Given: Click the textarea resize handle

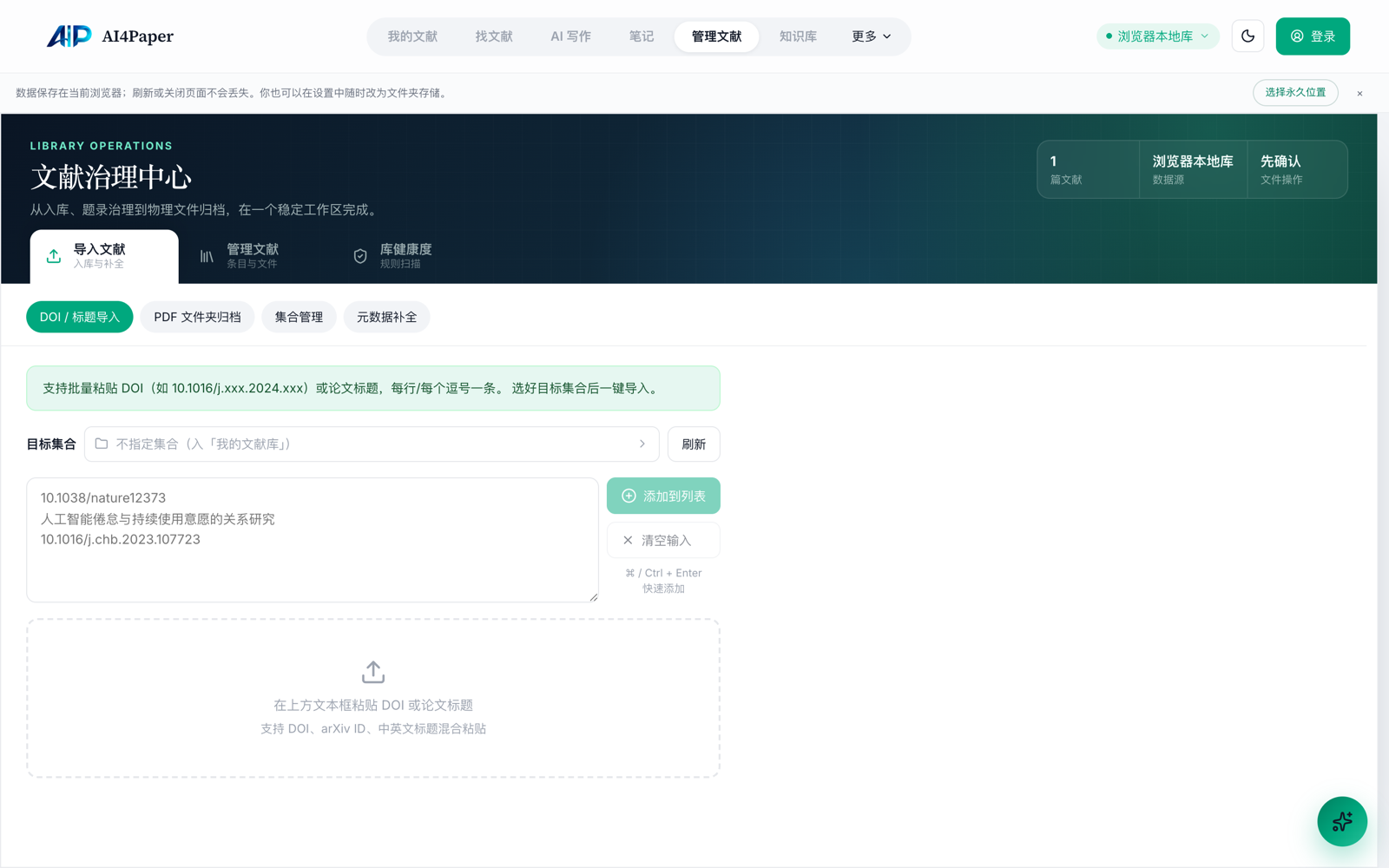Looking at the screenshot, I should (594, 597).
